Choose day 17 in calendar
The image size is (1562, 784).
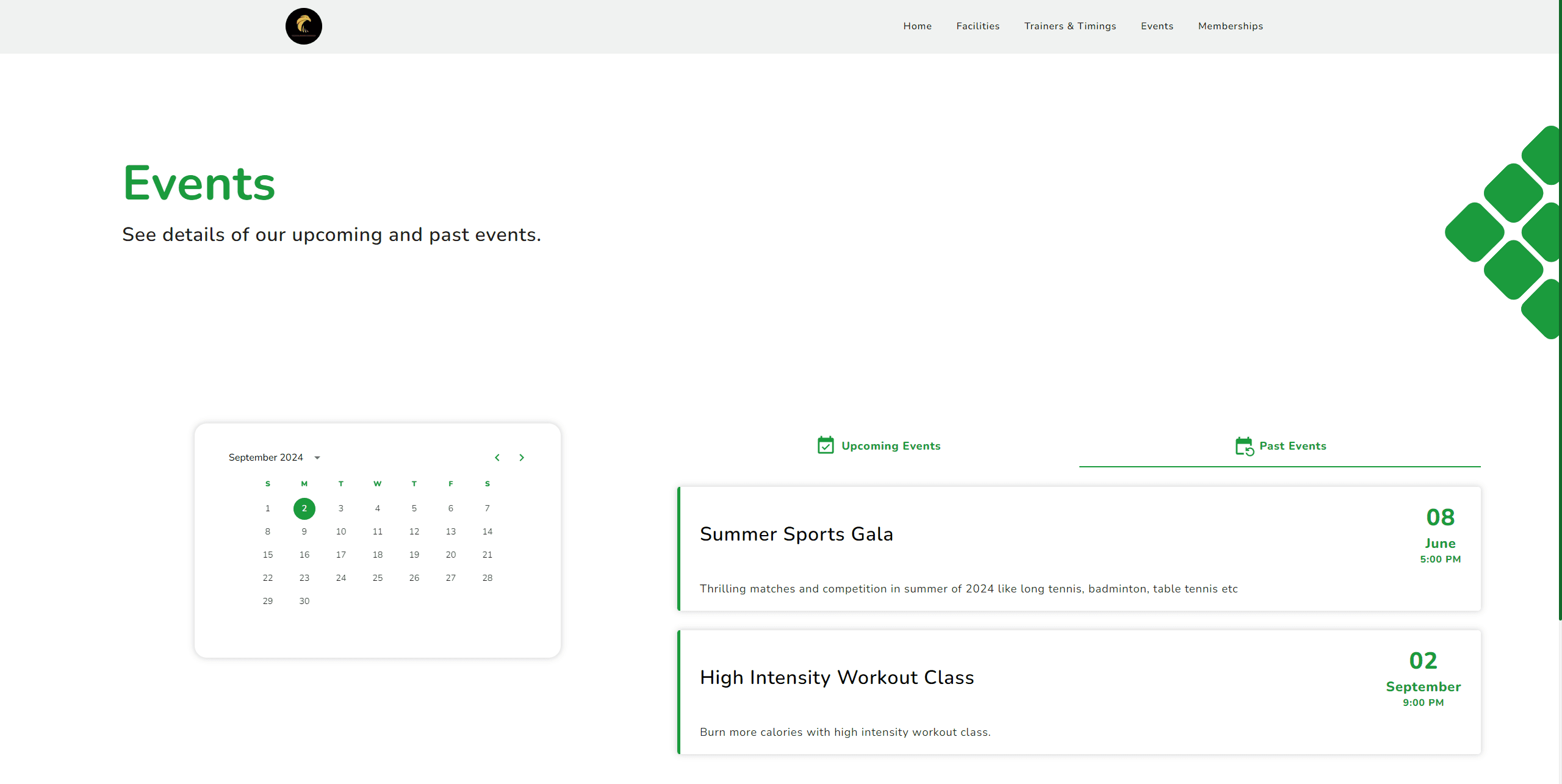tap(341, 555)
